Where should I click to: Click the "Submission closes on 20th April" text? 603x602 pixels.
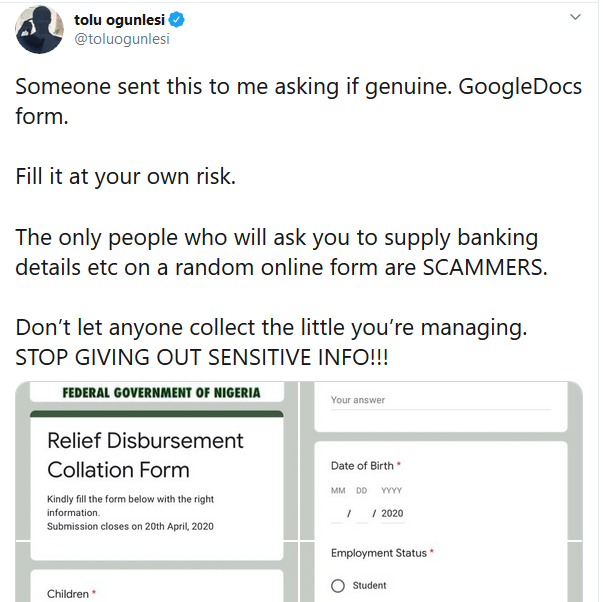point(130,526)
